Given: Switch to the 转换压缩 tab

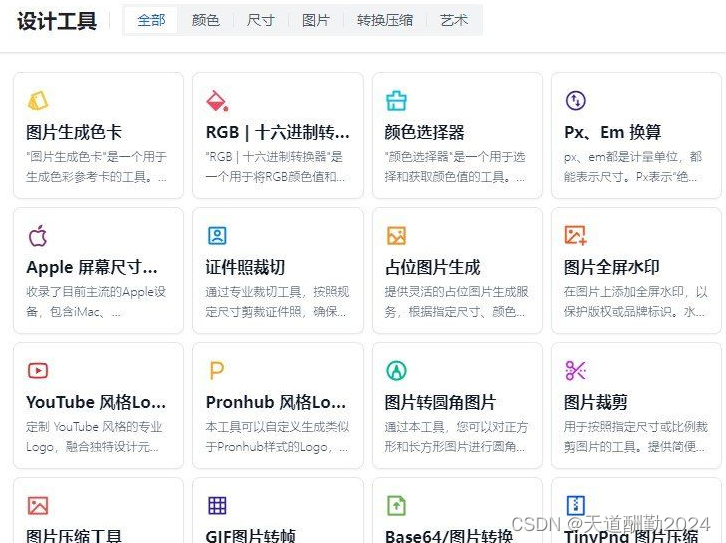Looking at the screenshot, I should (x=385, y=20).
